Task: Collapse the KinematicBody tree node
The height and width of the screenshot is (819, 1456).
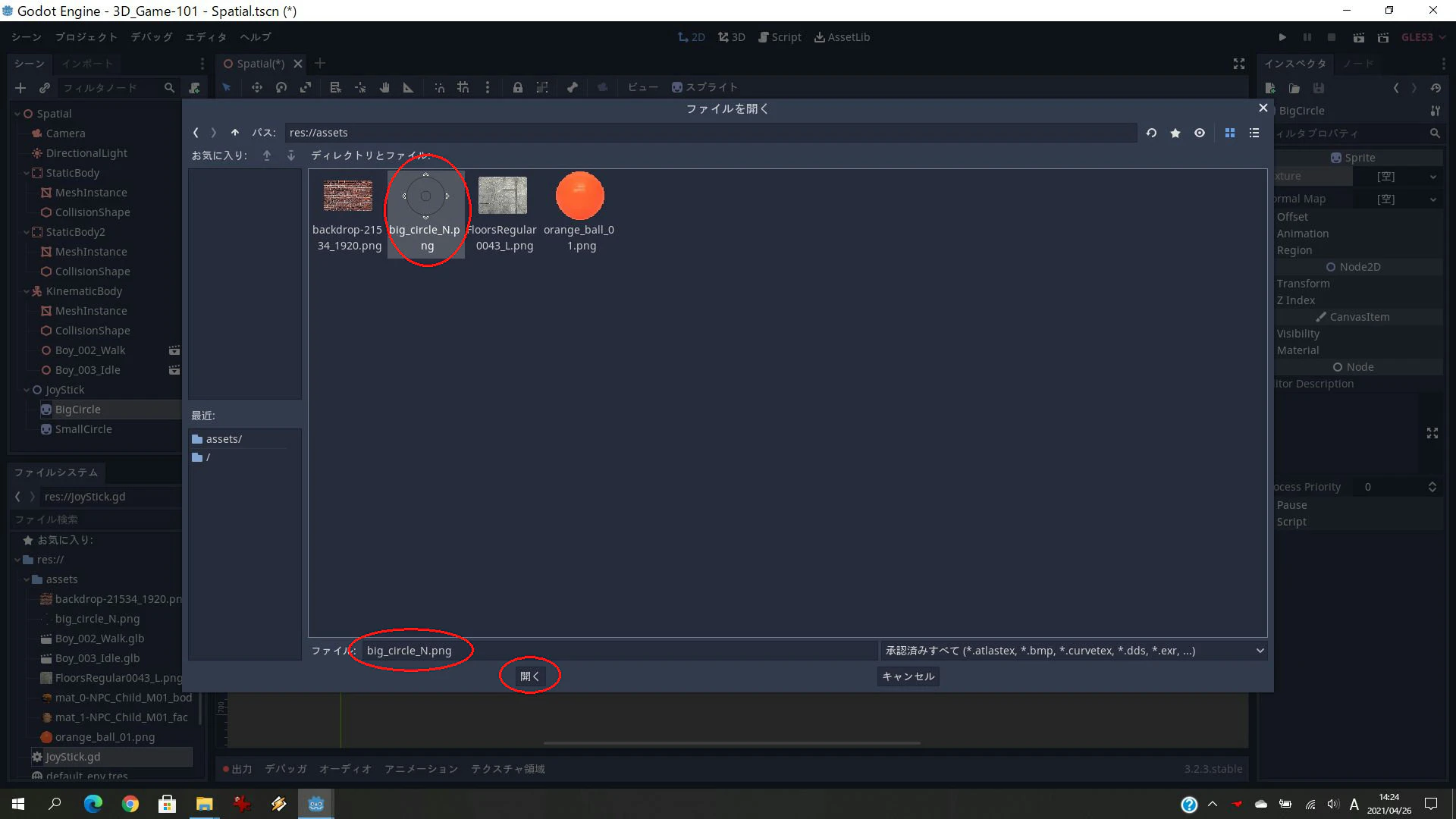Action: [26, 291]
